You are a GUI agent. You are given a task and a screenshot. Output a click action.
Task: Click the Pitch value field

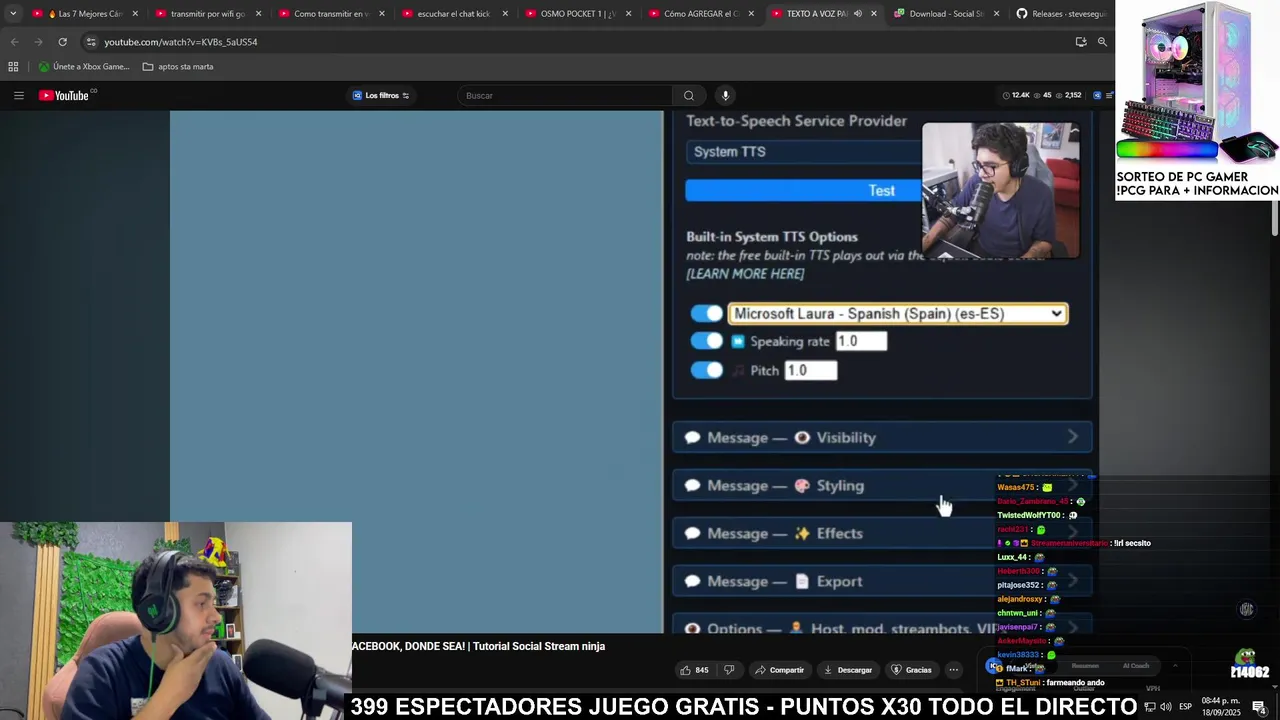[x=810, y=370]
